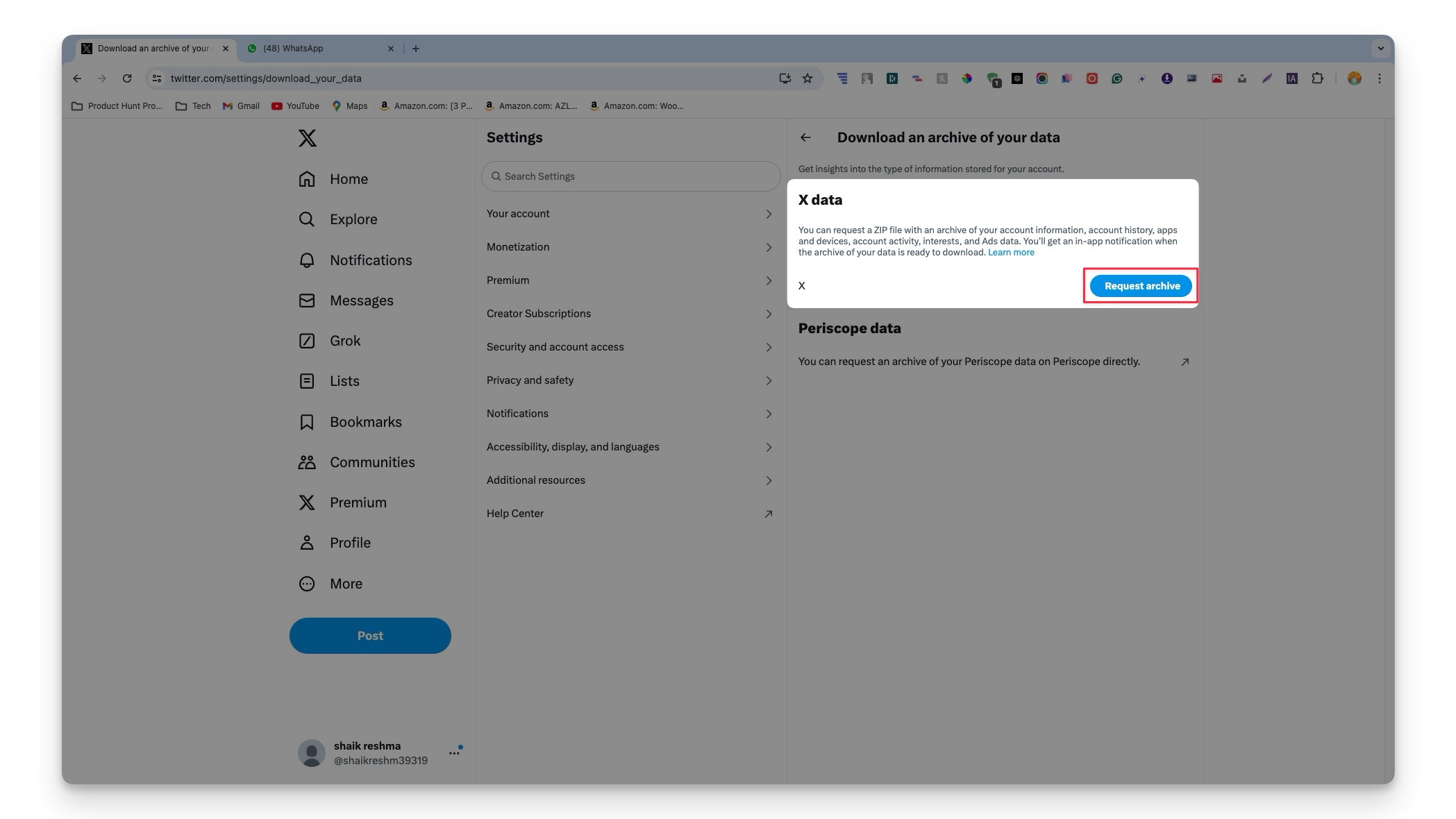Open Notifications bell in sidebar
The height and width of the screenshot is (819, 1456).
[355, 260]
